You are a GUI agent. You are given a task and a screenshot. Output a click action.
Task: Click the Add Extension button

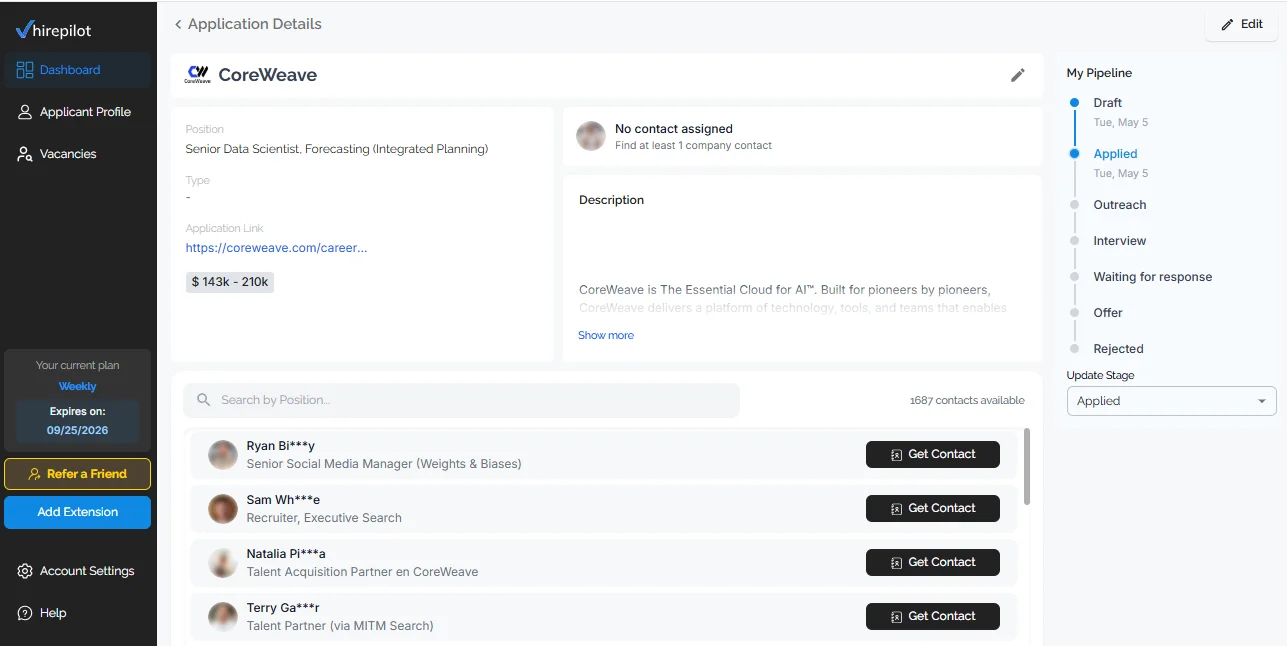77,512
